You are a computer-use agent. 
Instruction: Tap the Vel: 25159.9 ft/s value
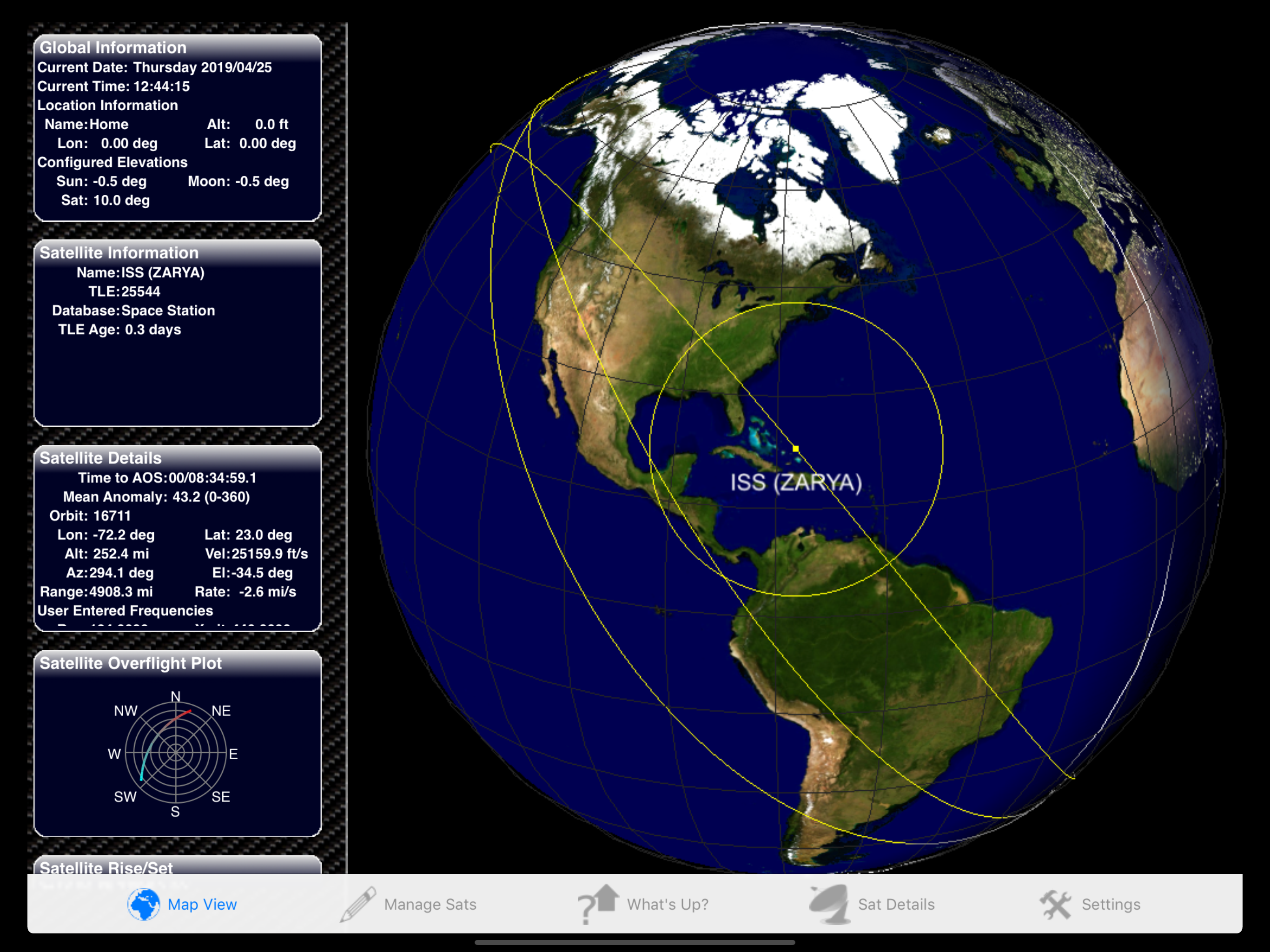257,554
